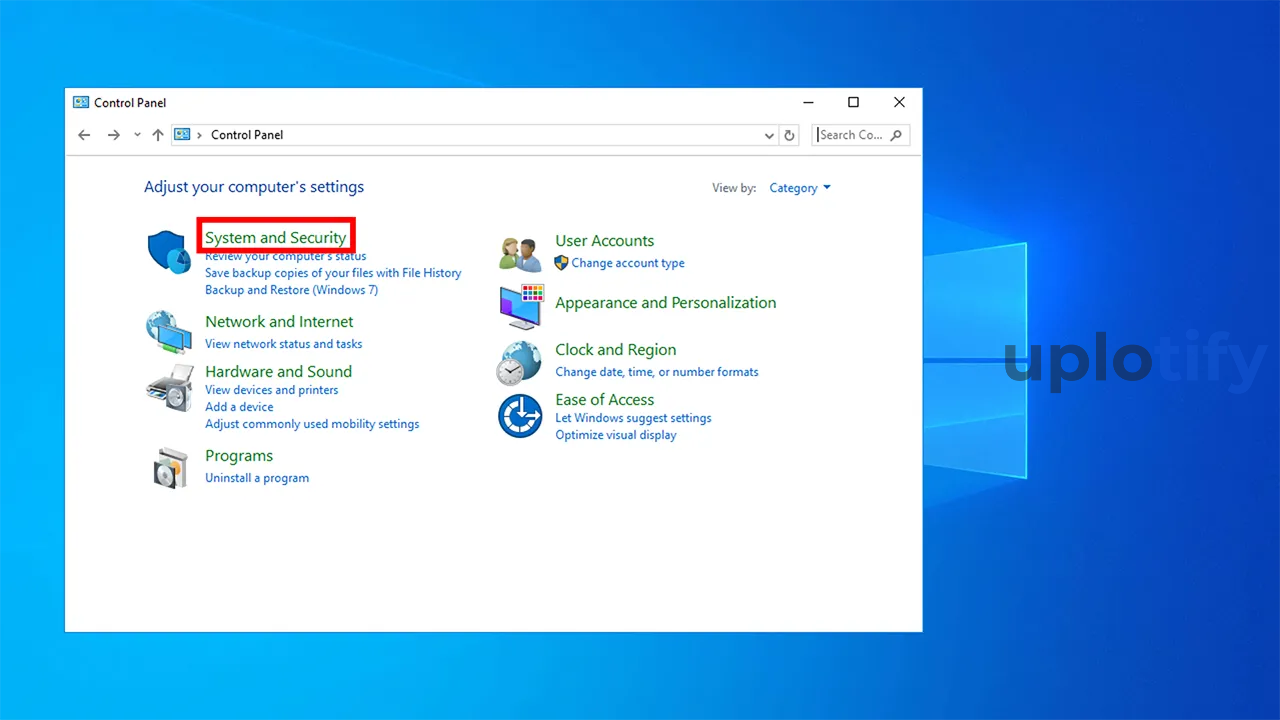Click the Control Panel title bar icon
The width and height of the screenshot is (1280, 720).
tap(81, 102)
